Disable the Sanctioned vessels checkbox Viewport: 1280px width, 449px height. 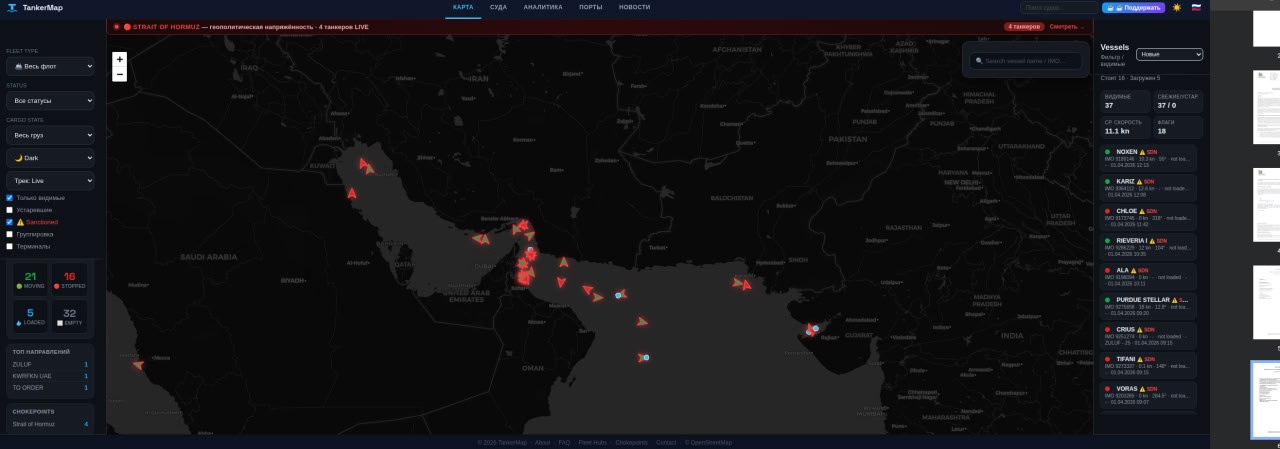10,222
